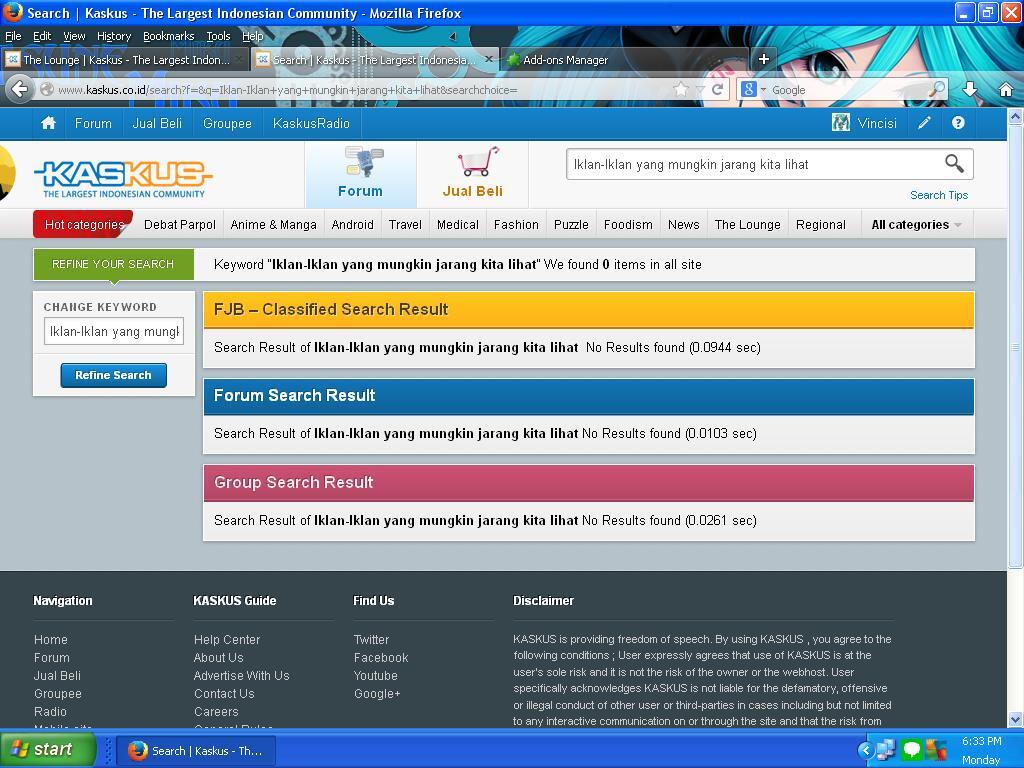
Task: Click the reload page icon
Action: coord(717,89)
